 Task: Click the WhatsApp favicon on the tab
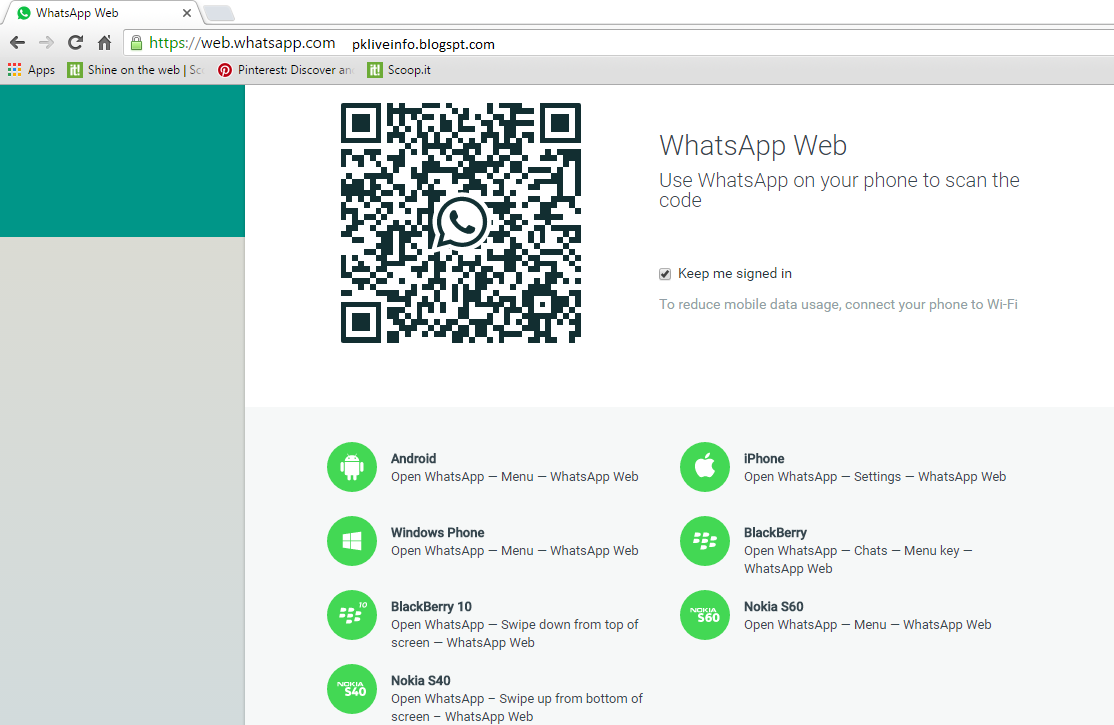24,13
